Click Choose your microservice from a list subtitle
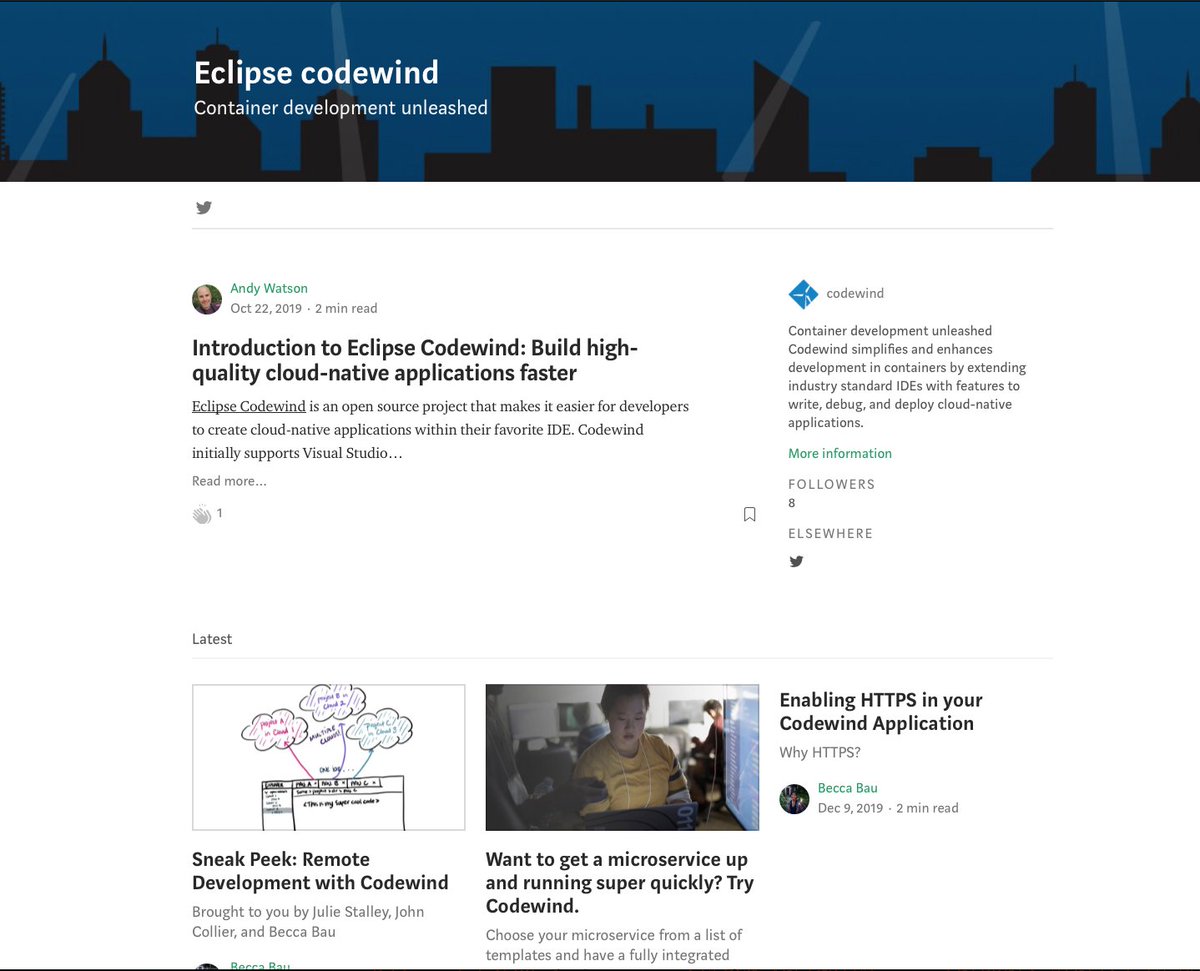This screenshot has width=1200, height=971. click(614, 945)
